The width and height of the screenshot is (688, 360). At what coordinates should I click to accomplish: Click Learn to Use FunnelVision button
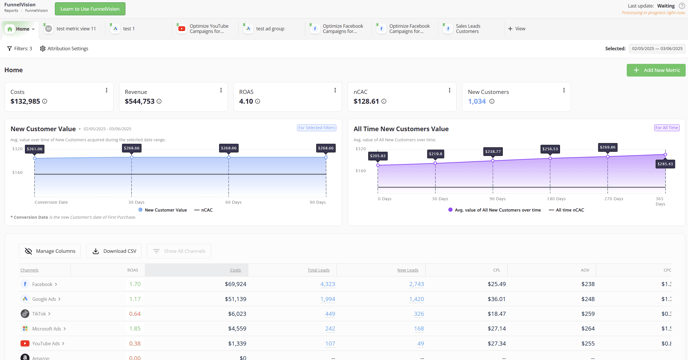click(90, 9)
